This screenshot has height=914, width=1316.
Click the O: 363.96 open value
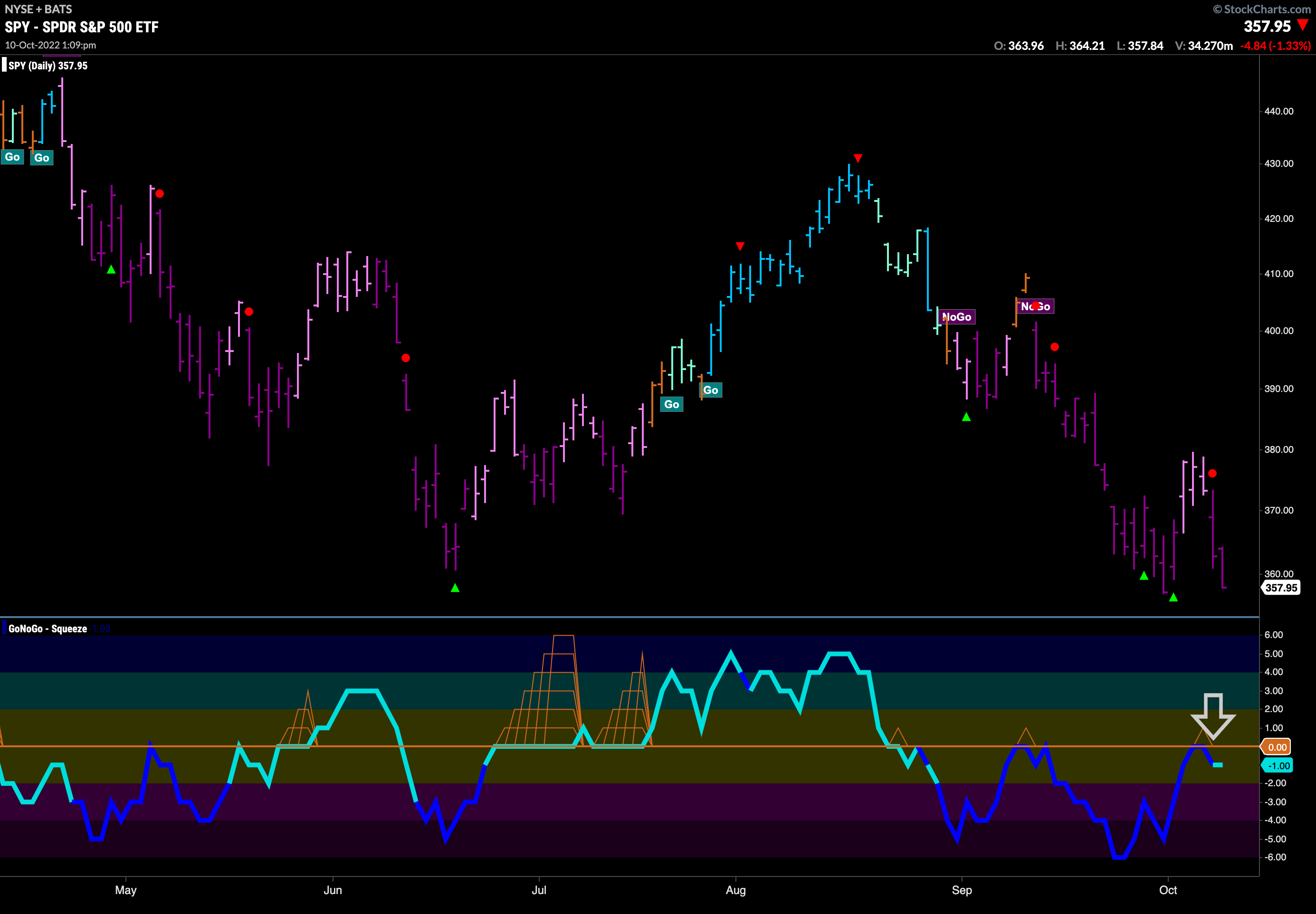pyautogui.click(x=1019, y=46)
